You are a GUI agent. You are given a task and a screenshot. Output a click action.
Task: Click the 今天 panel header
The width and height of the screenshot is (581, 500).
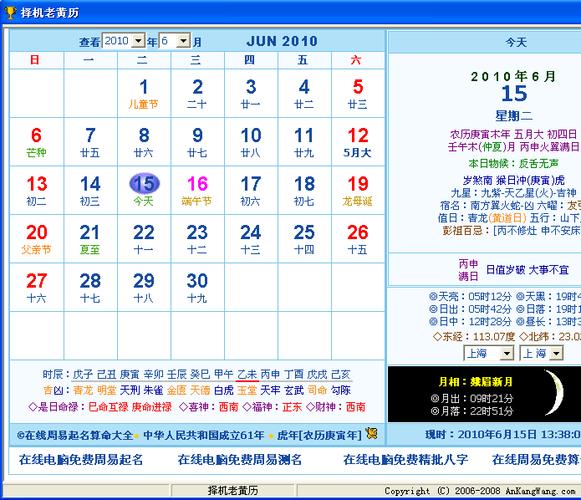pyautogui.click(x=516, y=42)
